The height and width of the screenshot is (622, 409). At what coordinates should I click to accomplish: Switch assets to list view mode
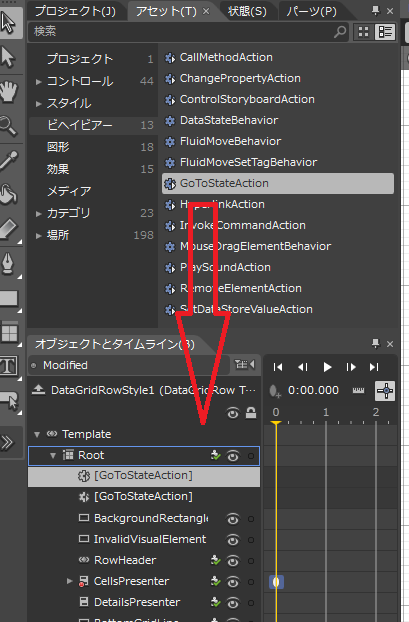click(x=385, y=32)
